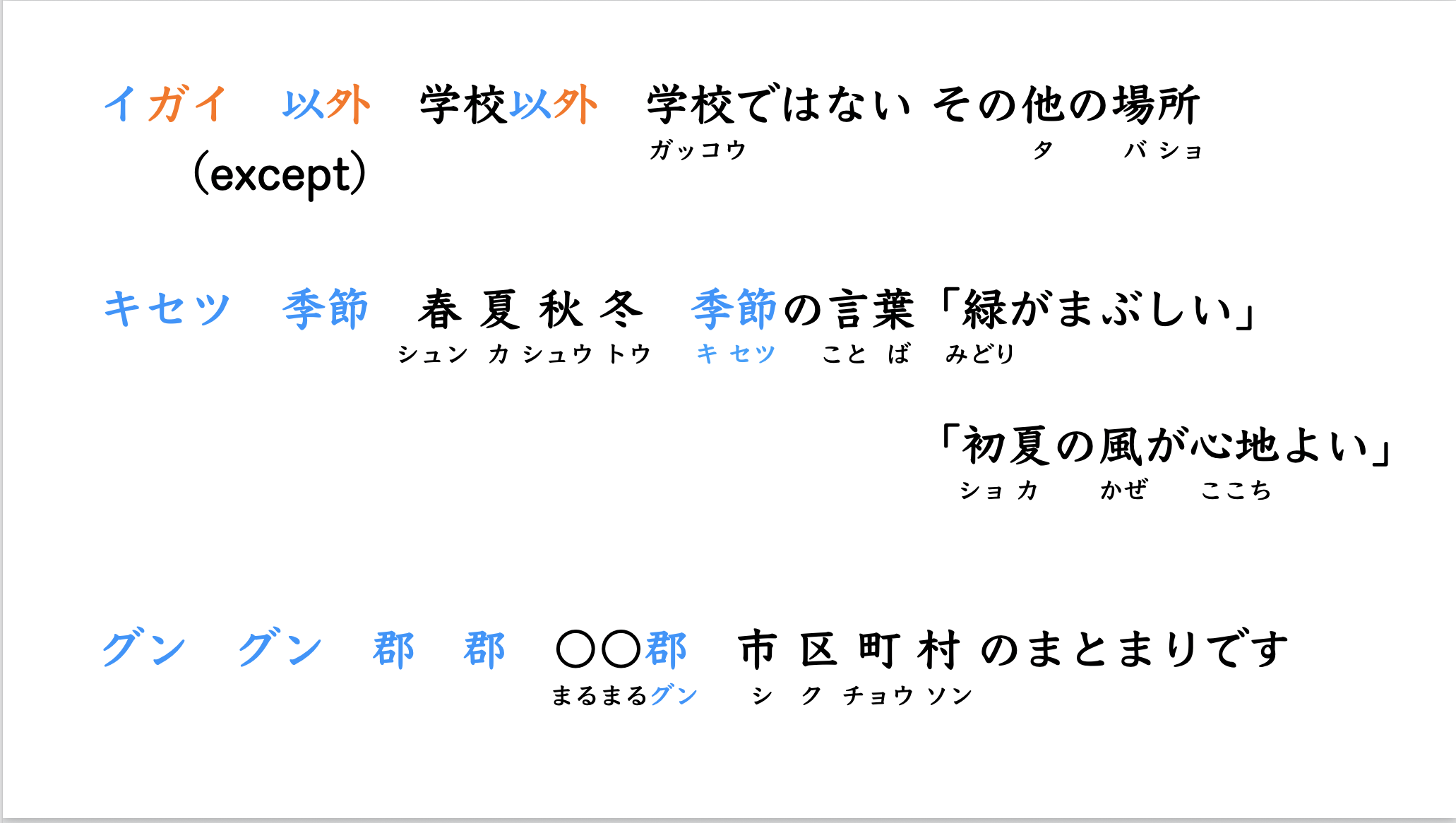1456x823 pixels.
Task: Select the ショカ reading under 初夏
Action: point(998,490)
